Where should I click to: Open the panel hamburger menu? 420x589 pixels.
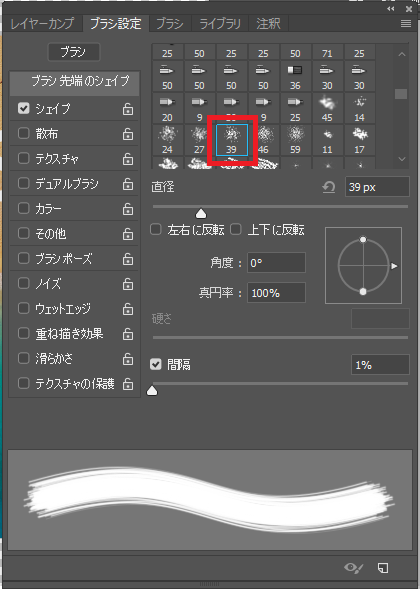[405, 24]
